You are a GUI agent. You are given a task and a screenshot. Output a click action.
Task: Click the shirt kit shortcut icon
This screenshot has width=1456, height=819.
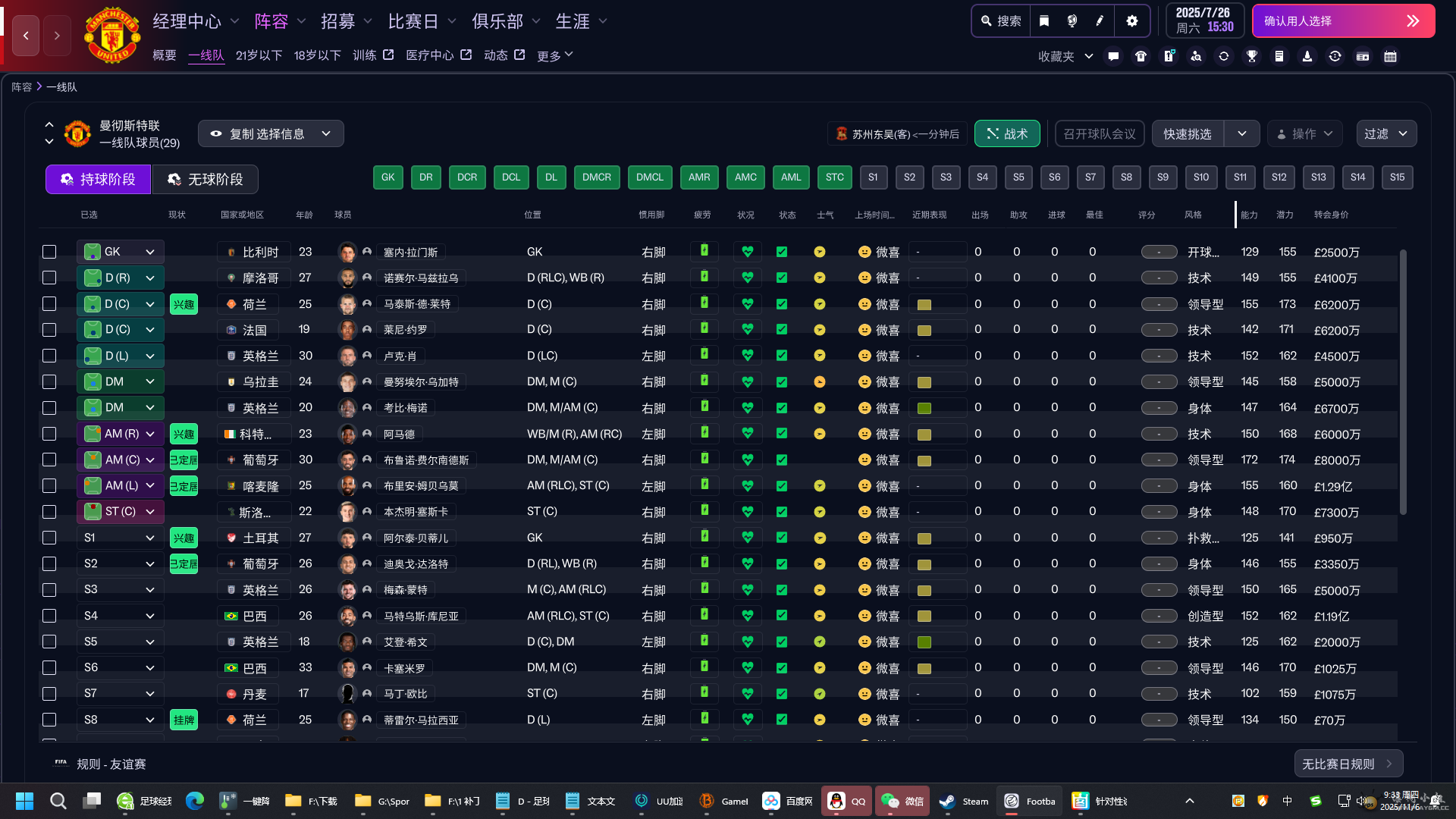(x=1141, y=56)
